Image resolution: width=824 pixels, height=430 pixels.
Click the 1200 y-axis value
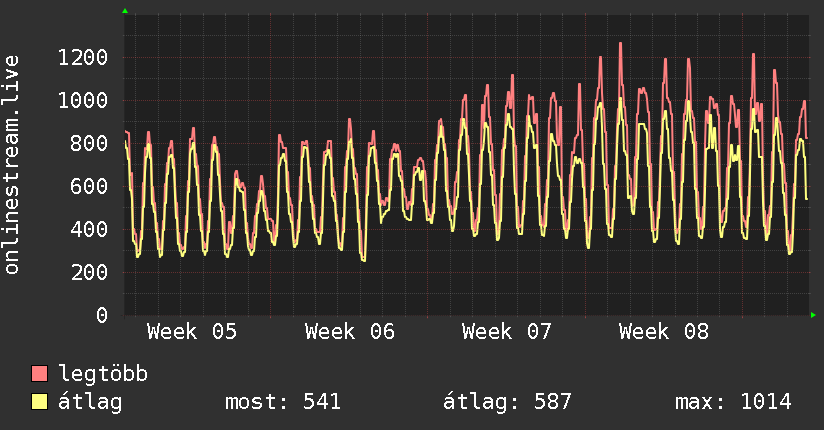83,57
